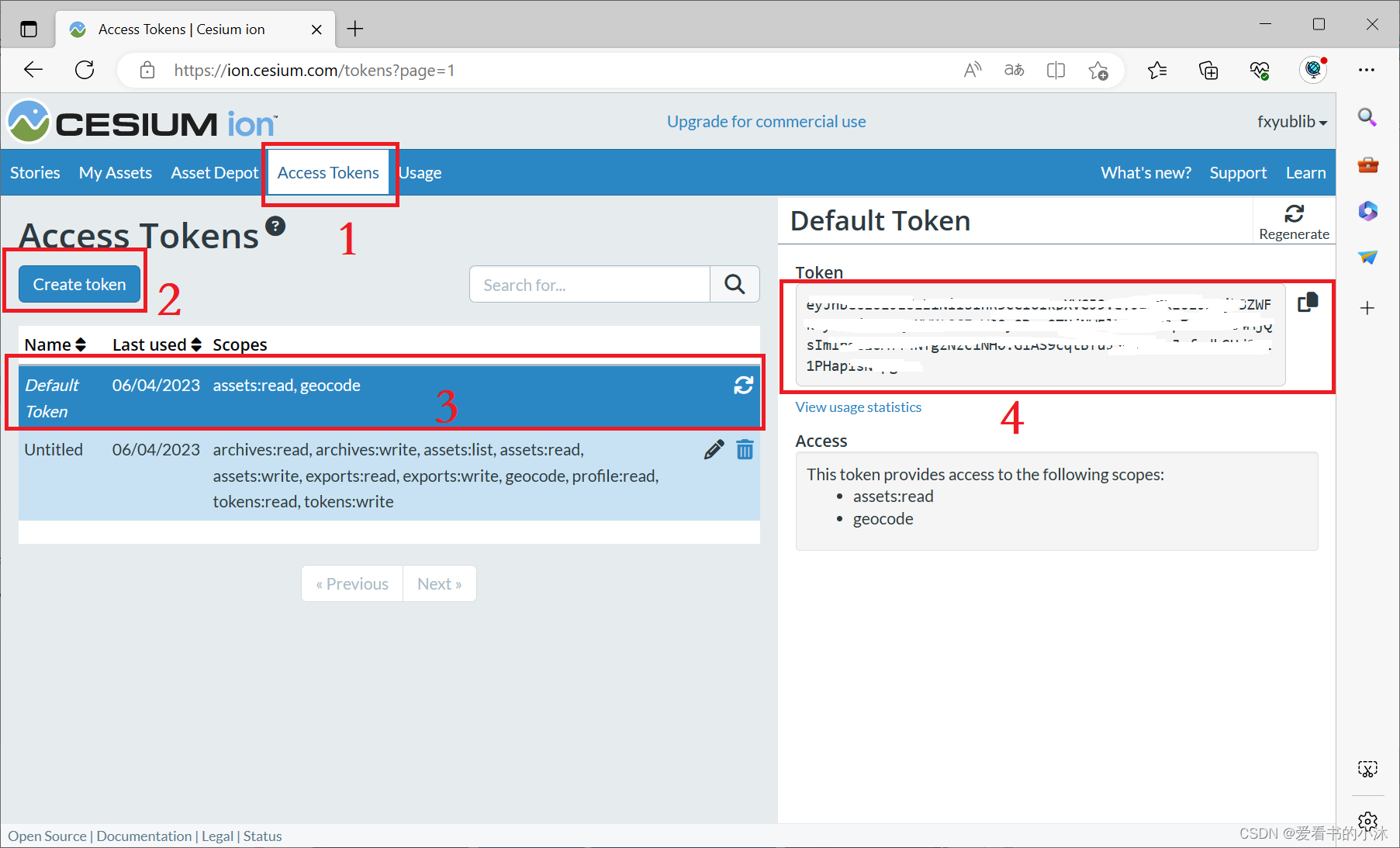Open browser Collections

pos(1208,71)
